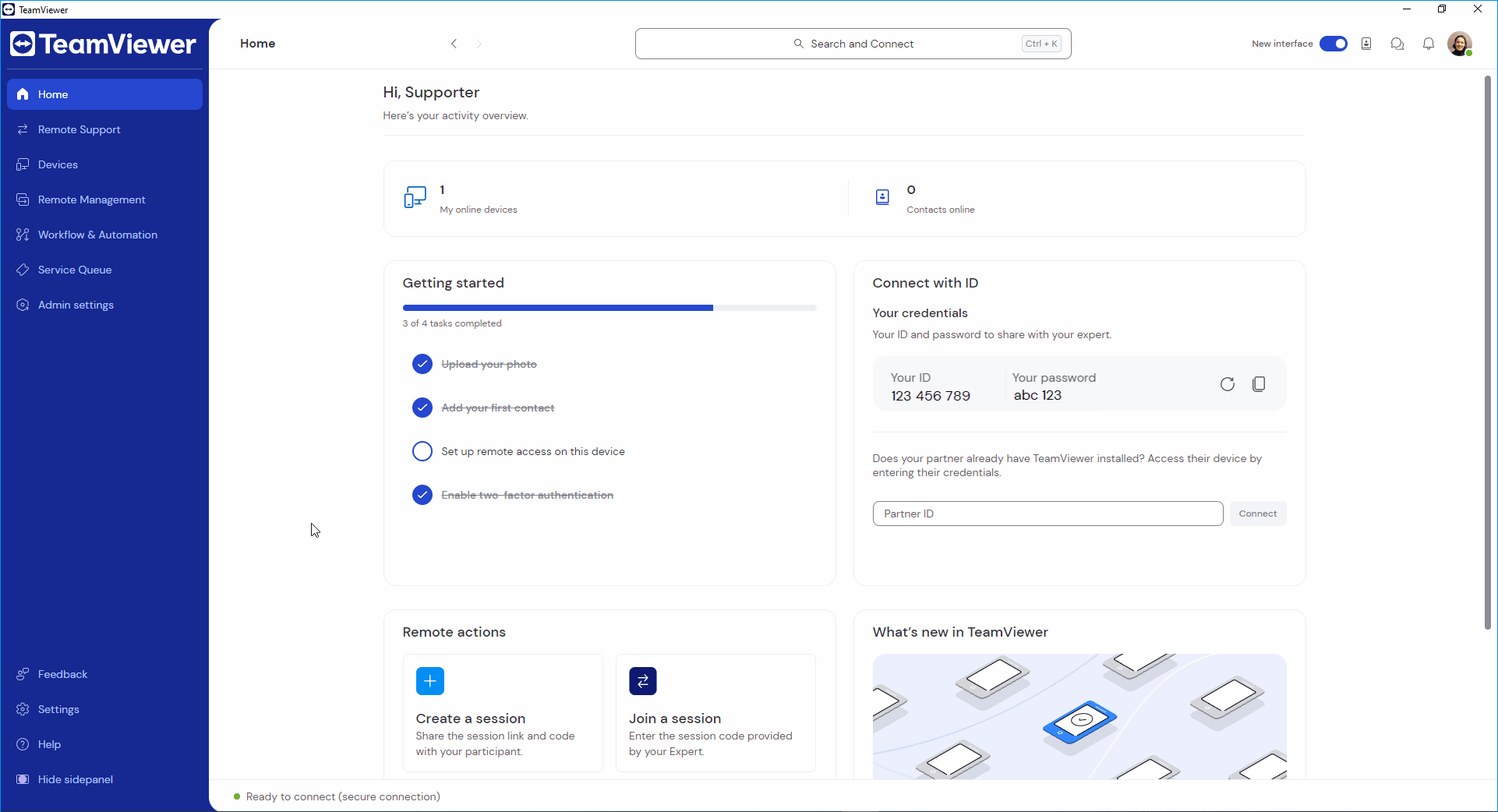Click the Workflow & Automation icon

pos(23,235)
